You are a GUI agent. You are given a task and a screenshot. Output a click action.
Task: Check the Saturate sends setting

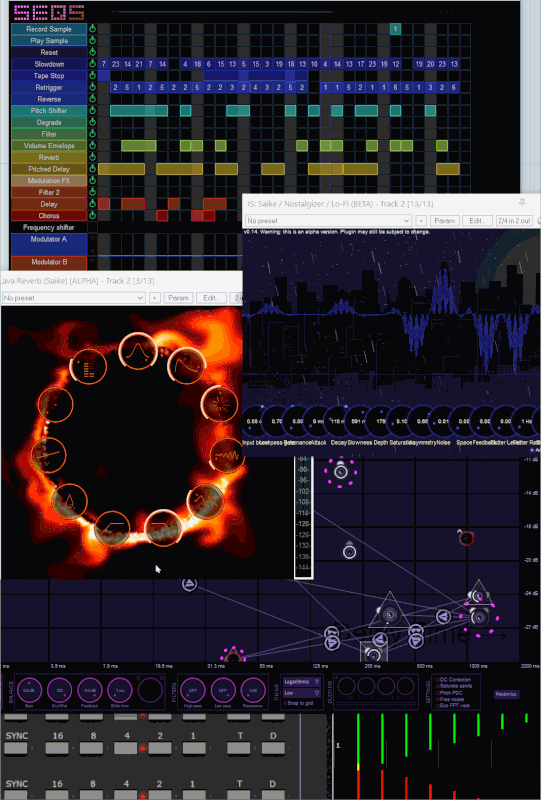click(x=438, y=686)
